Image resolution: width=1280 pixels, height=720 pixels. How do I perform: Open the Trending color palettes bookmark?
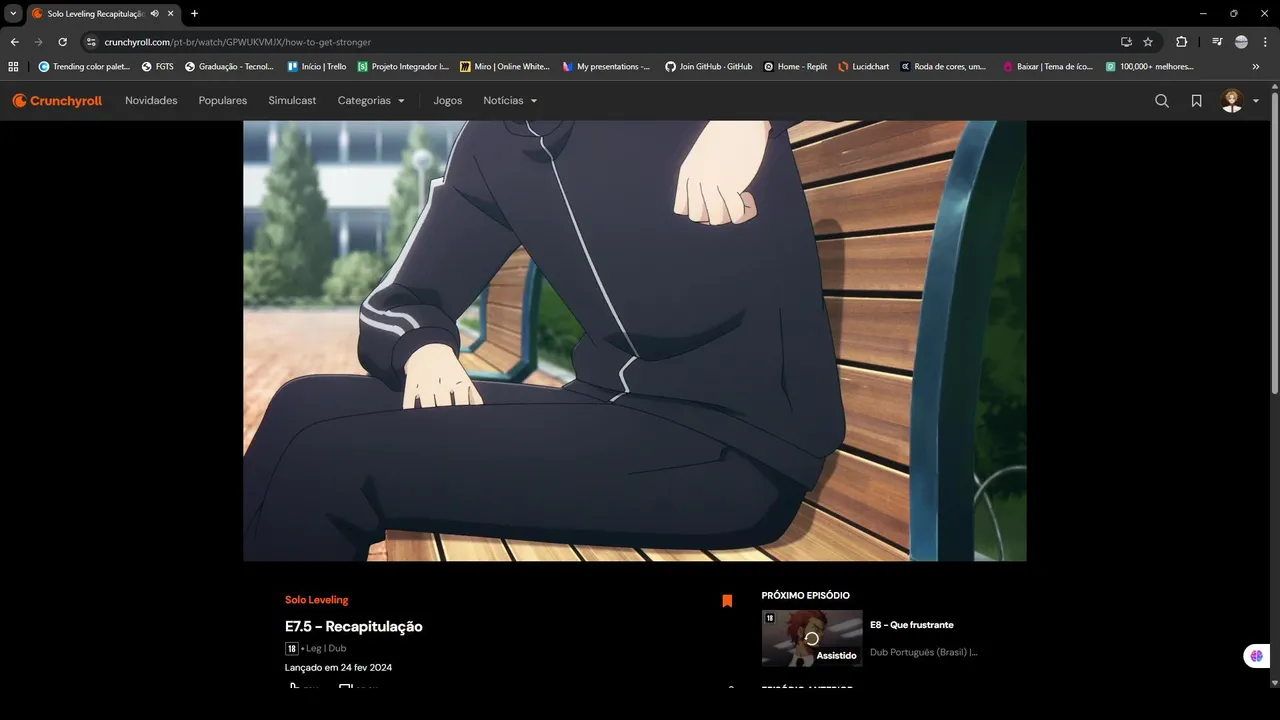point(84,67)
